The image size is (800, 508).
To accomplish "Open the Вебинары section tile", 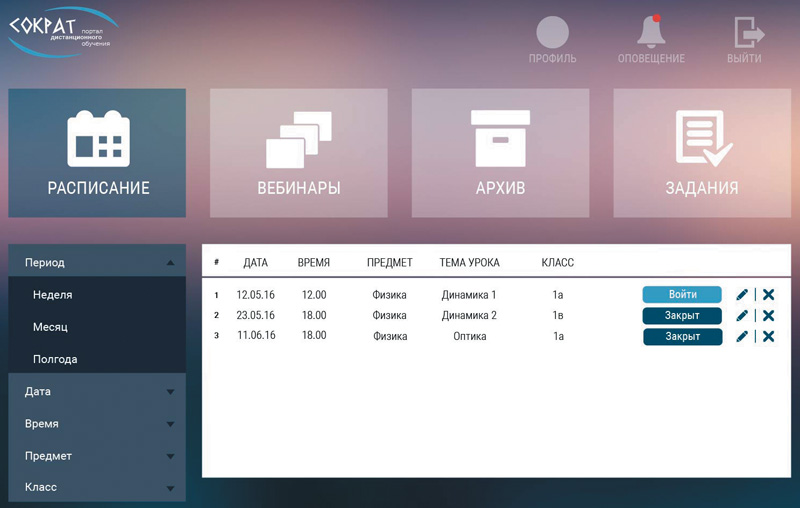I will coord(298,153).
